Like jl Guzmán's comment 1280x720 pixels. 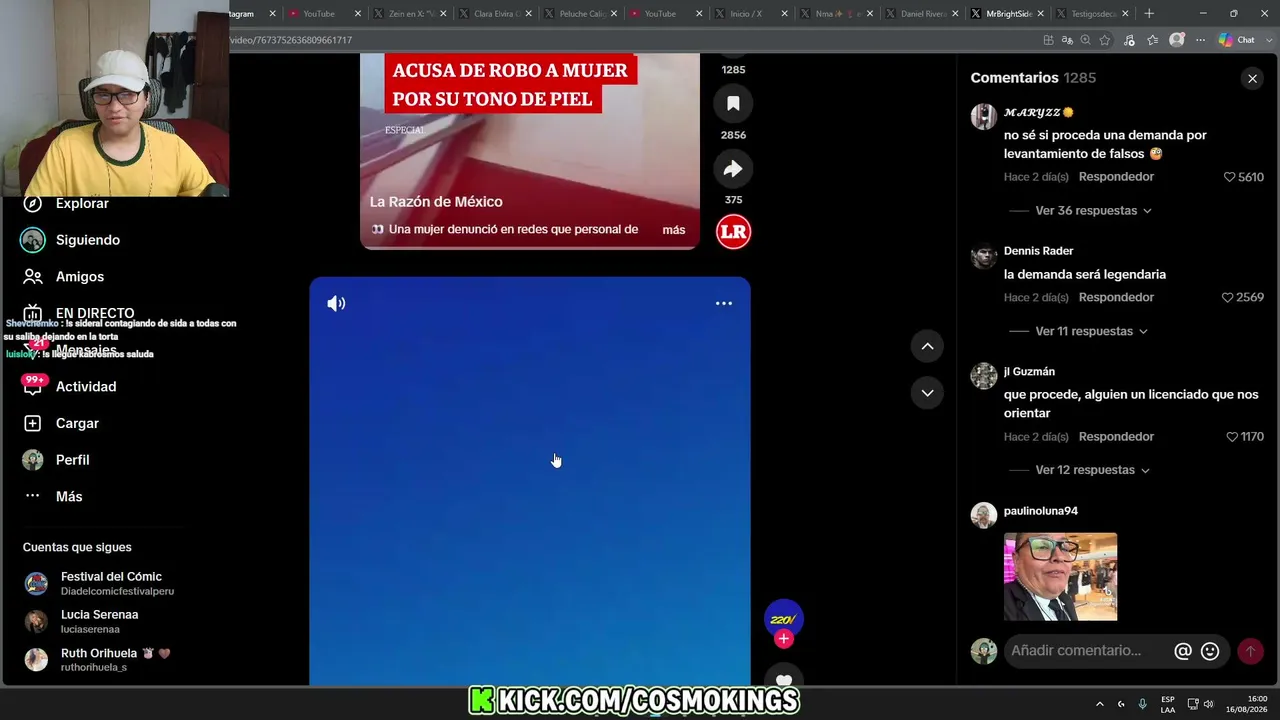[x=1232, y=437]
